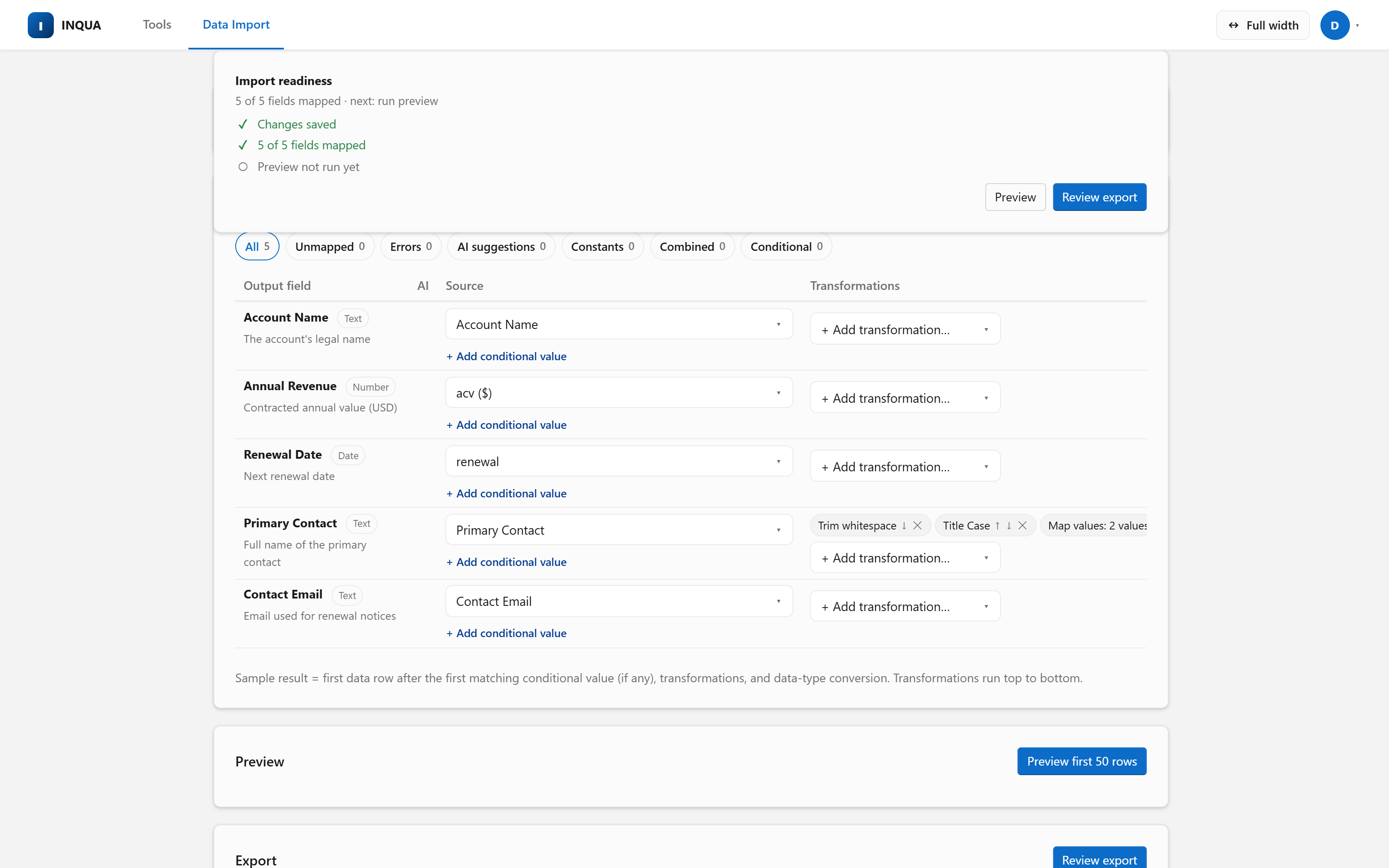This screenshot has width=1389, height=868.
Task: Select the All 5 filter
Action: tap(257, 246)
